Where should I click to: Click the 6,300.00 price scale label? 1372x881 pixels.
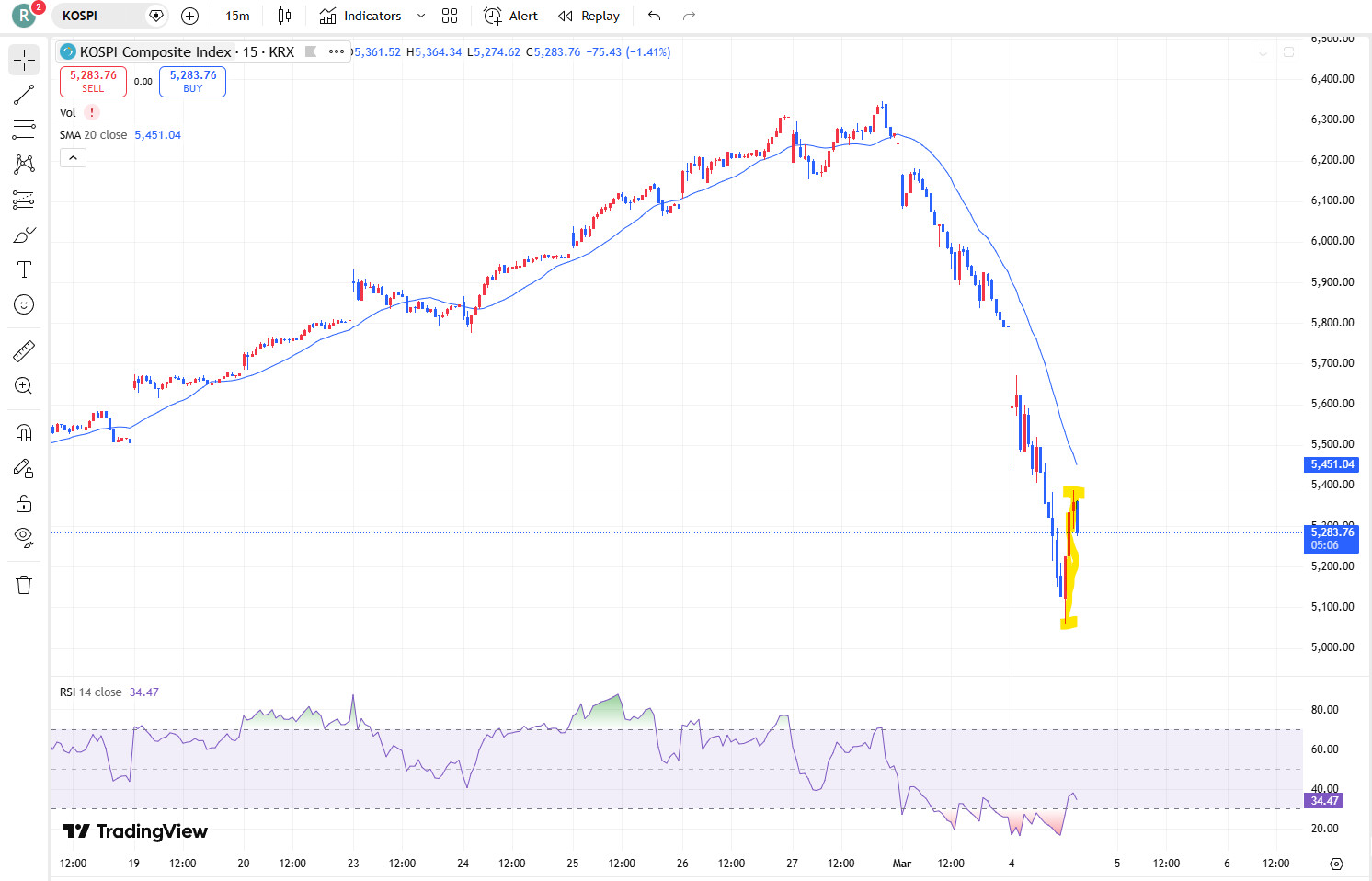click(1332, 120)
